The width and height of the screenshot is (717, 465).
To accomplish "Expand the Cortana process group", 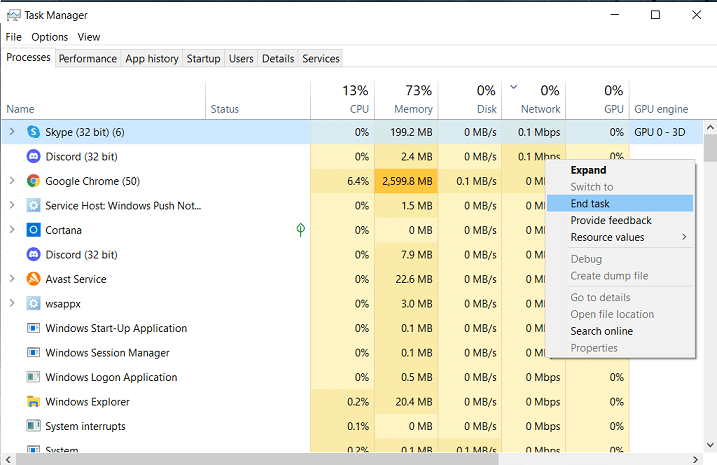I will [x=12, y=230].
